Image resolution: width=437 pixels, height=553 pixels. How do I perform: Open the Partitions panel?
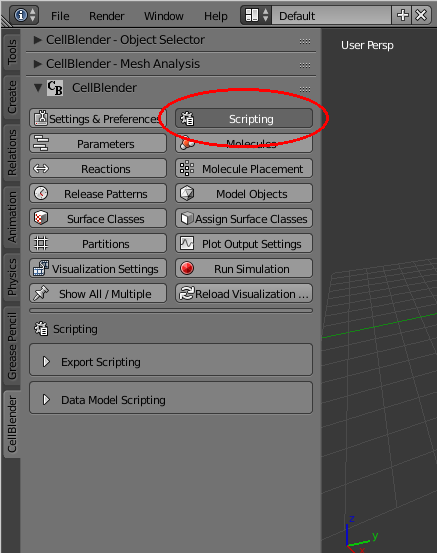[x=98, y=244]
